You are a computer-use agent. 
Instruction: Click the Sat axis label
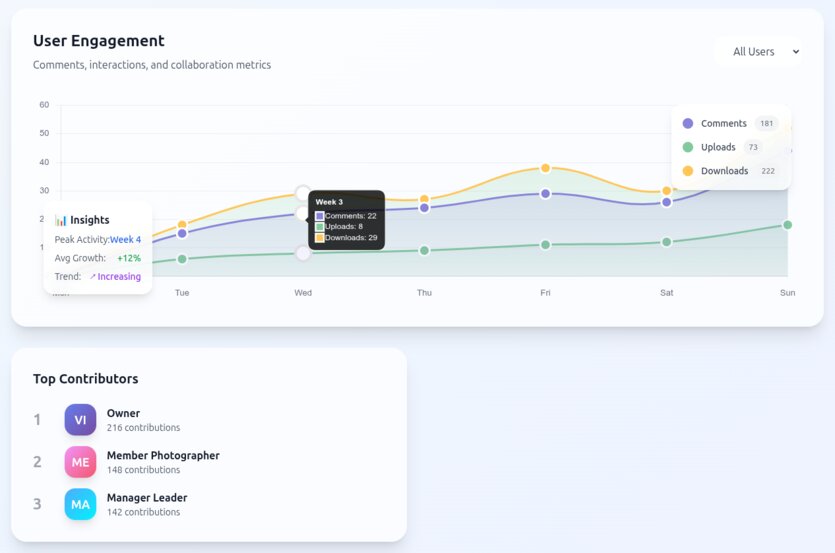coord(667,292)
